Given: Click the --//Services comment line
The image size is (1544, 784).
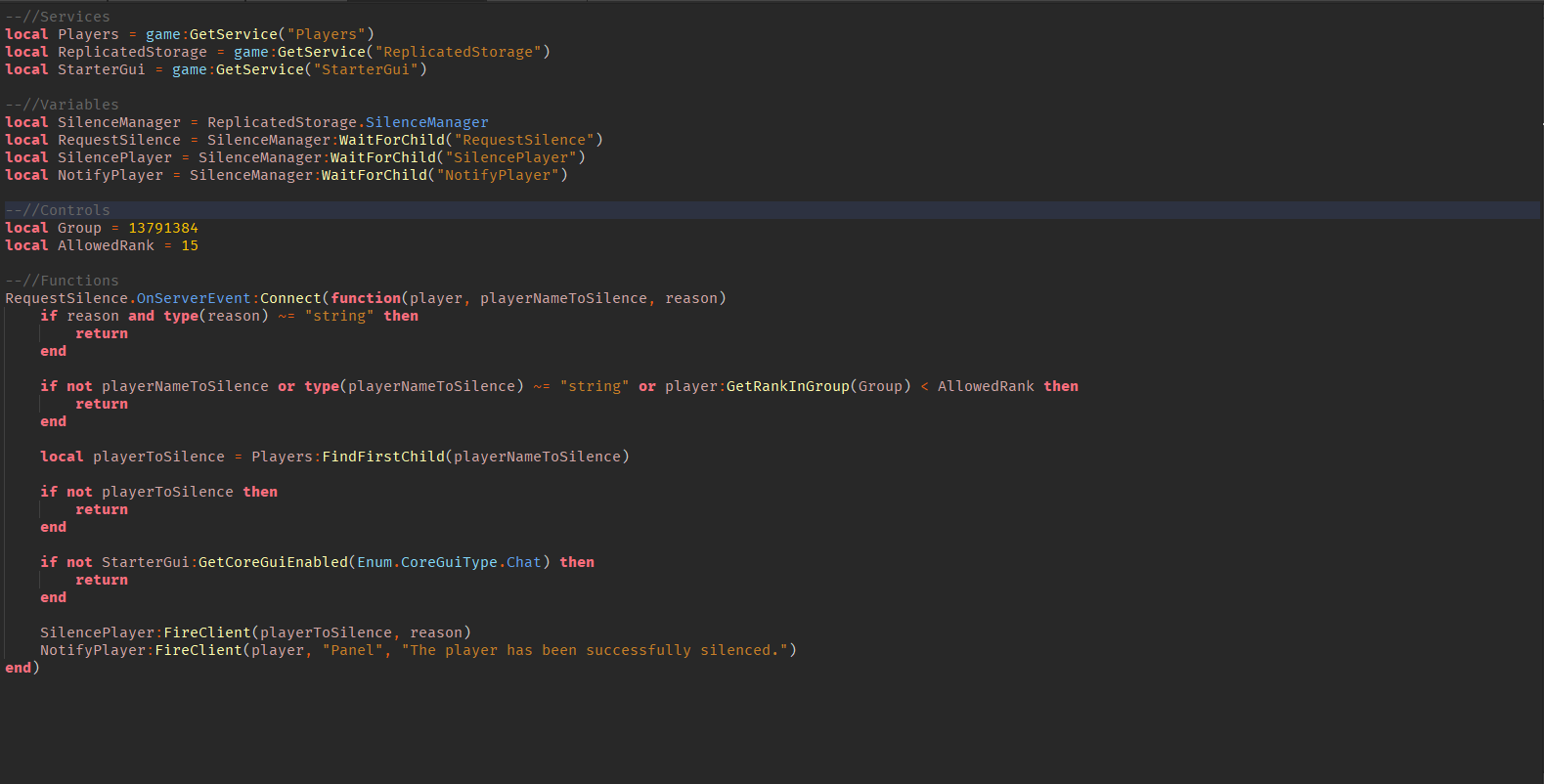Looking at the screenshot, I should 58,17.
